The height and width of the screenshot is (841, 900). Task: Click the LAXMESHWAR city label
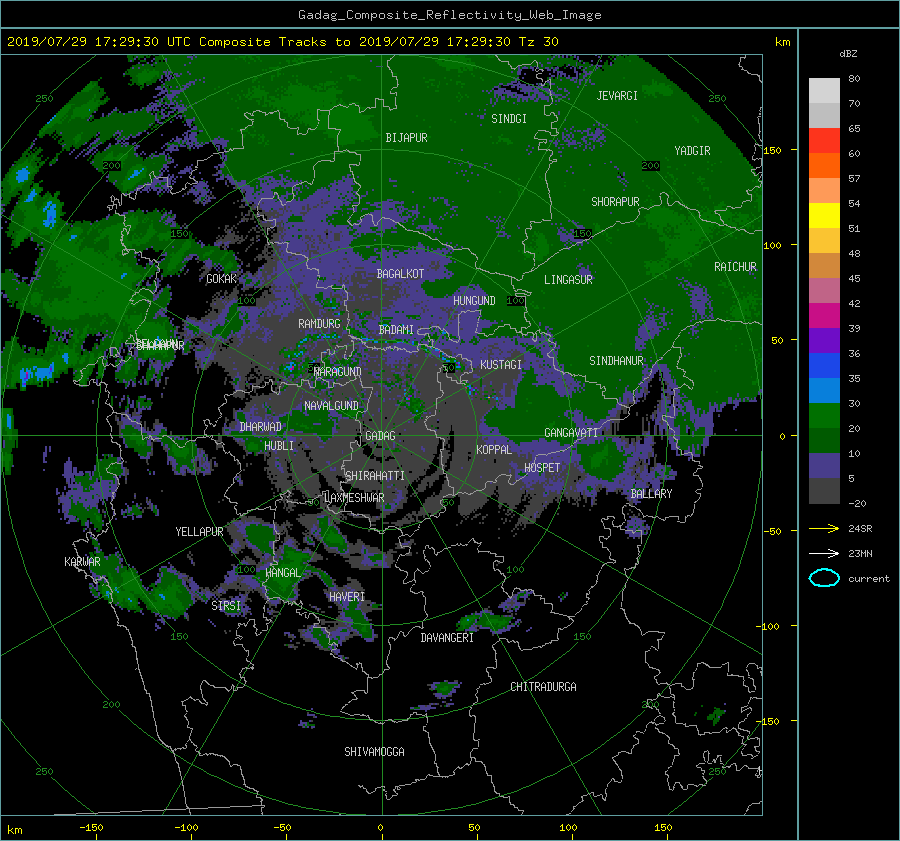354,498
